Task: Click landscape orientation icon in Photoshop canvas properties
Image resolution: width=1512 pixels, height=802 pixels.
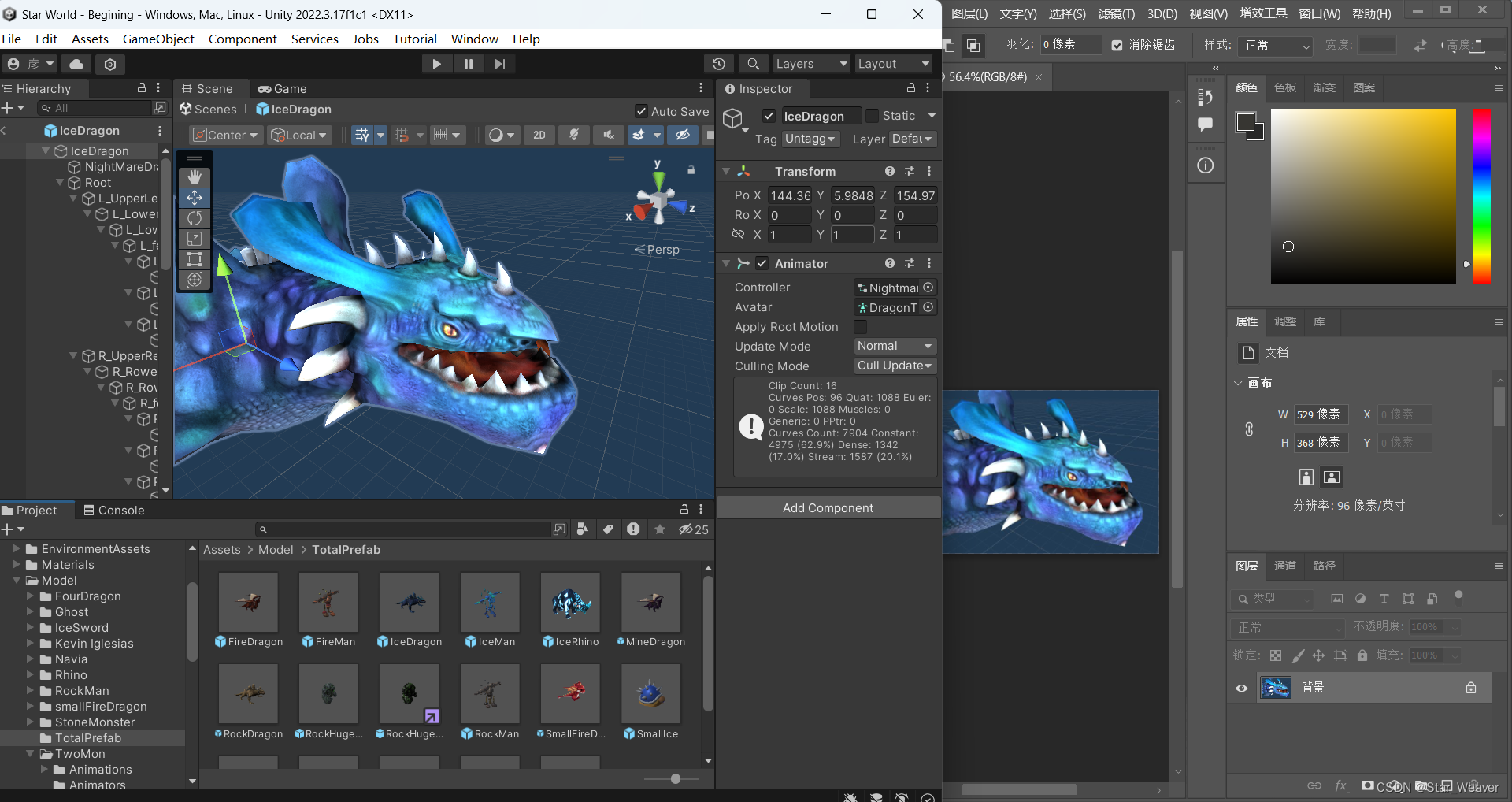Action: coord(1332,477)
